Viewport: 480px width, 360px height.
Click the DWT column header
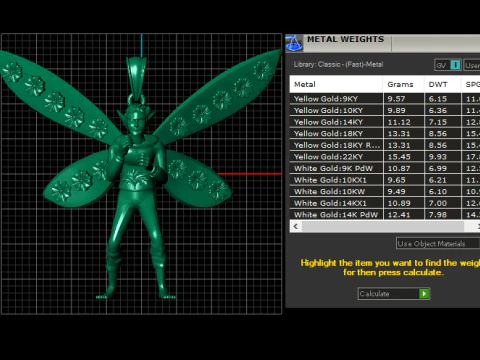pyautogui.click(x=443, y=84)
